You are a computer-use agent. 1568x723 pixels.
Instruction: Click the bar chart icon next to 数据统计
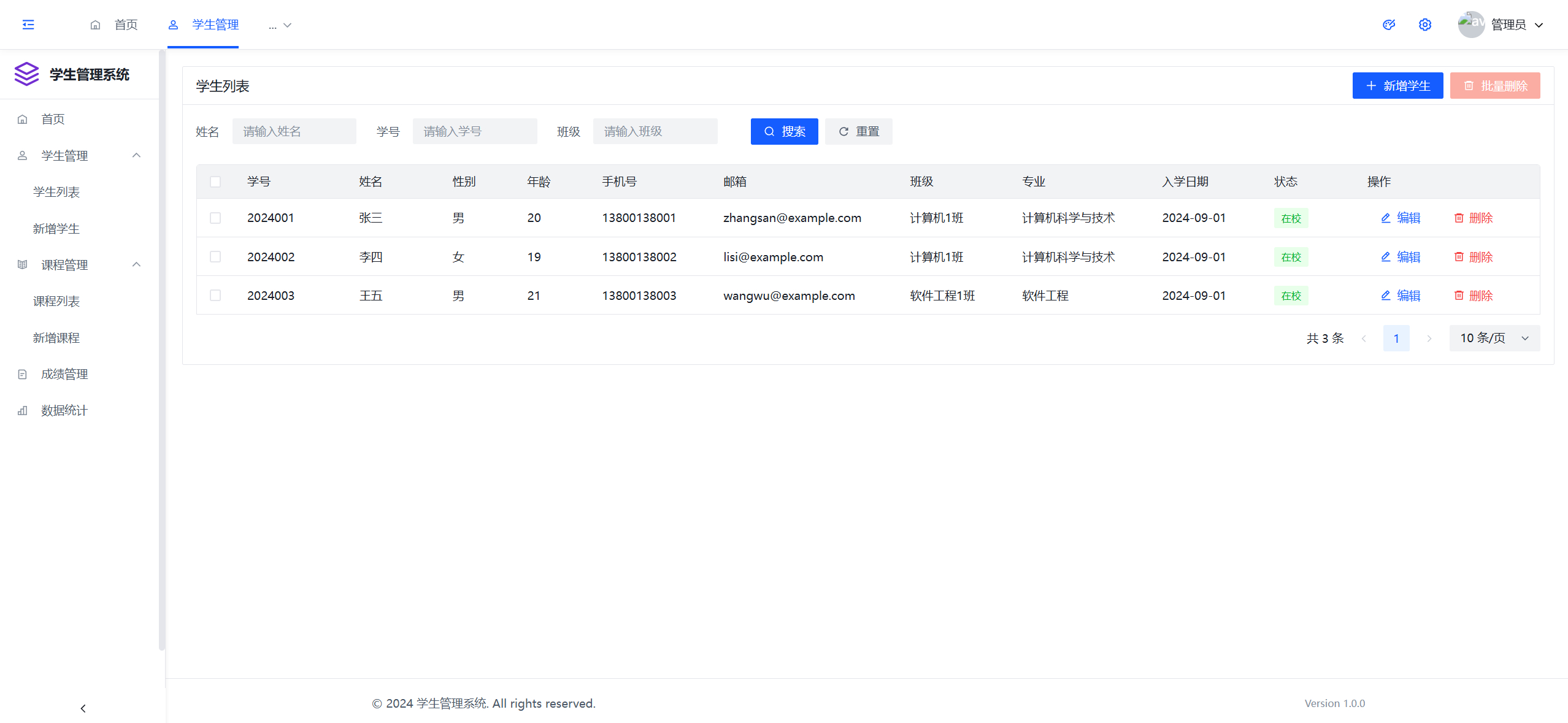point(23,410)
